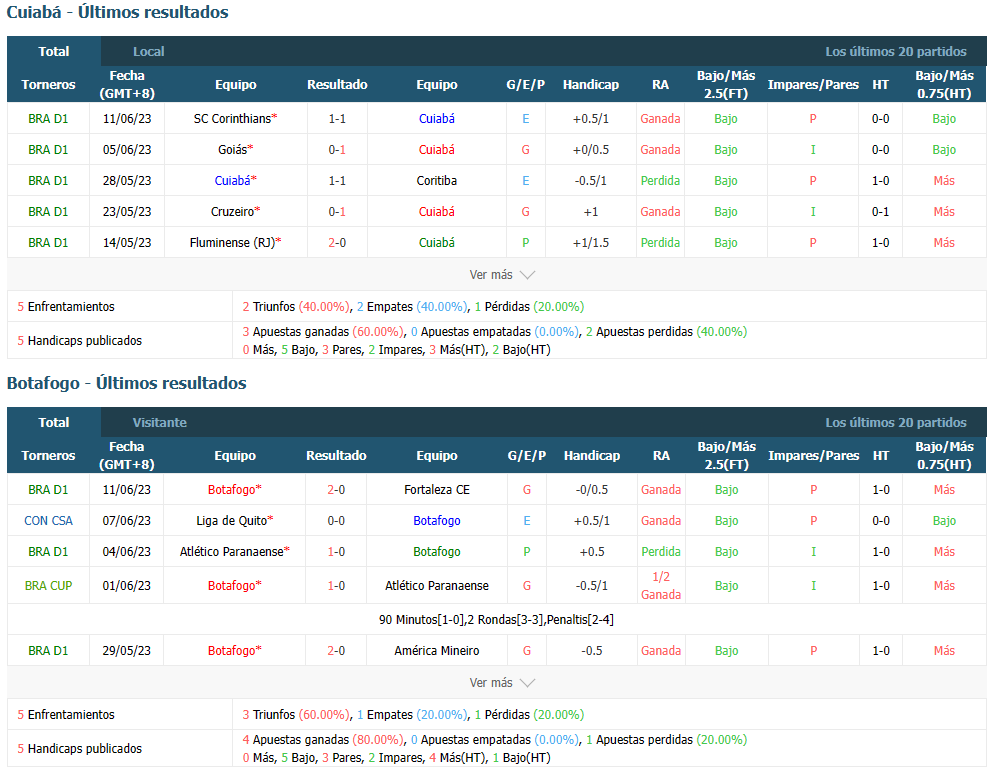
Task: Switch to Visitante tab in Botafogo table
Action: pyautogui.click(x=160, y=422)
